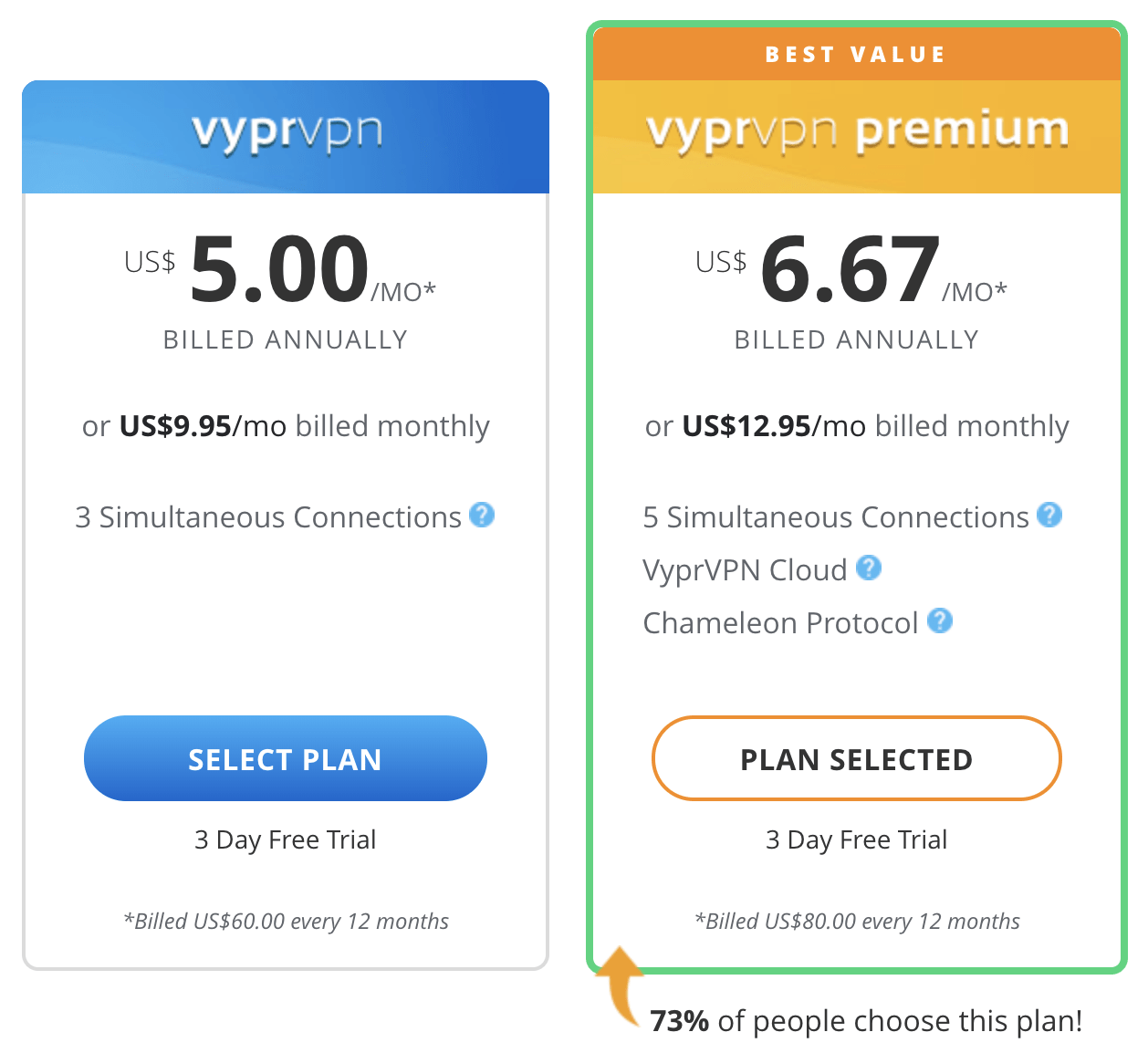Click help icon beside 3 Simultaneous Connections
Viewport: 1148px width, 1053px height.
(482, 515)
